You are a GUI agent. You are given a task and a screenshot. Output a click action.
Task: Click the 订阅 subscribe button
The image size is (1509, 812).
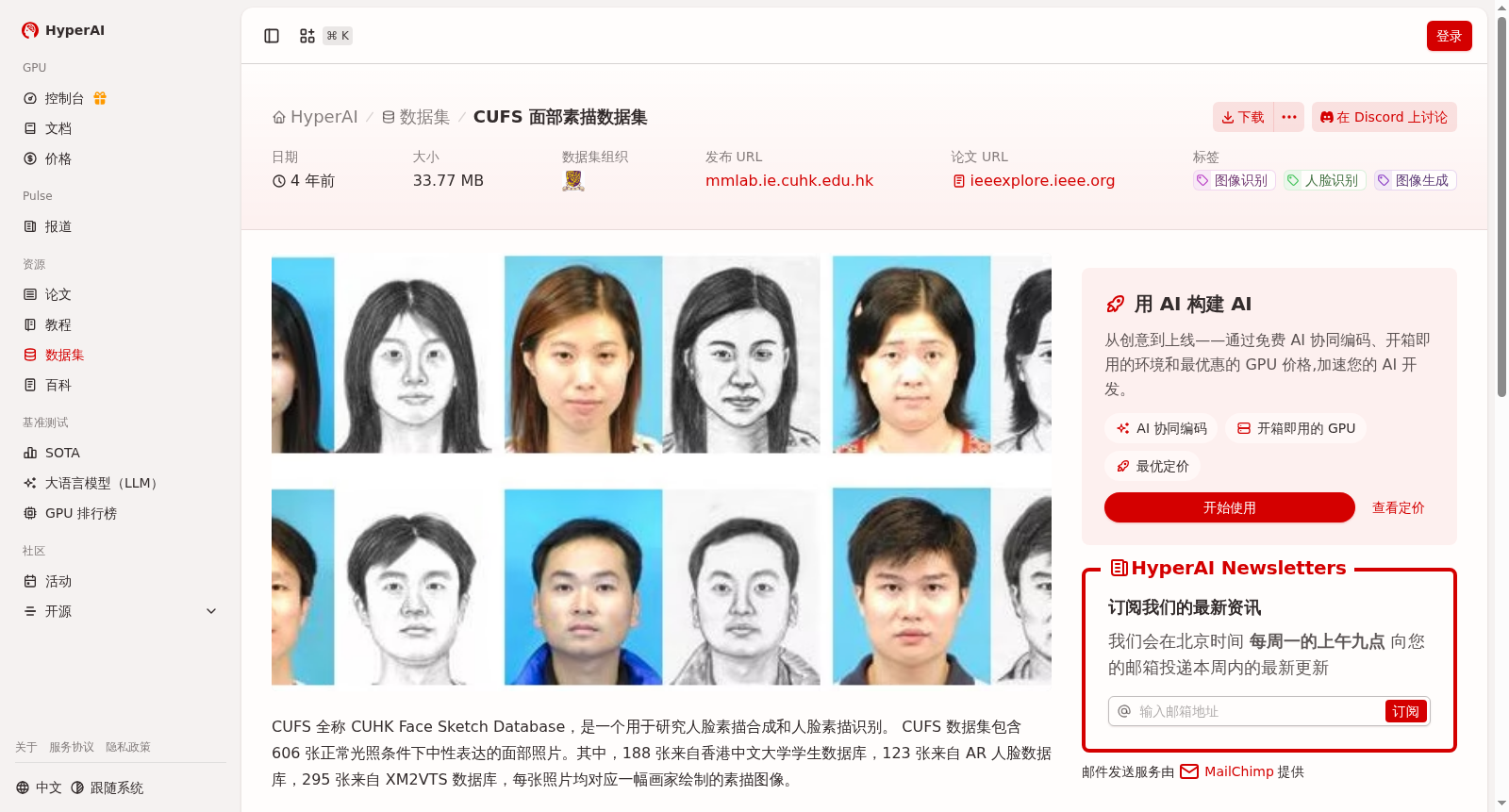tap(1405, 711)
